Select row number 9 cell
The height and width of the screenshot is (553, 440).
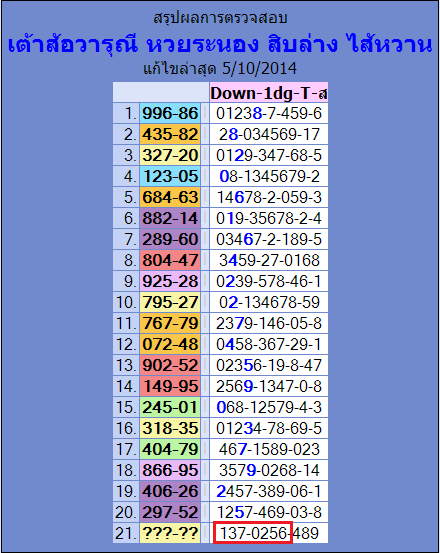click(x=126, y=281)
